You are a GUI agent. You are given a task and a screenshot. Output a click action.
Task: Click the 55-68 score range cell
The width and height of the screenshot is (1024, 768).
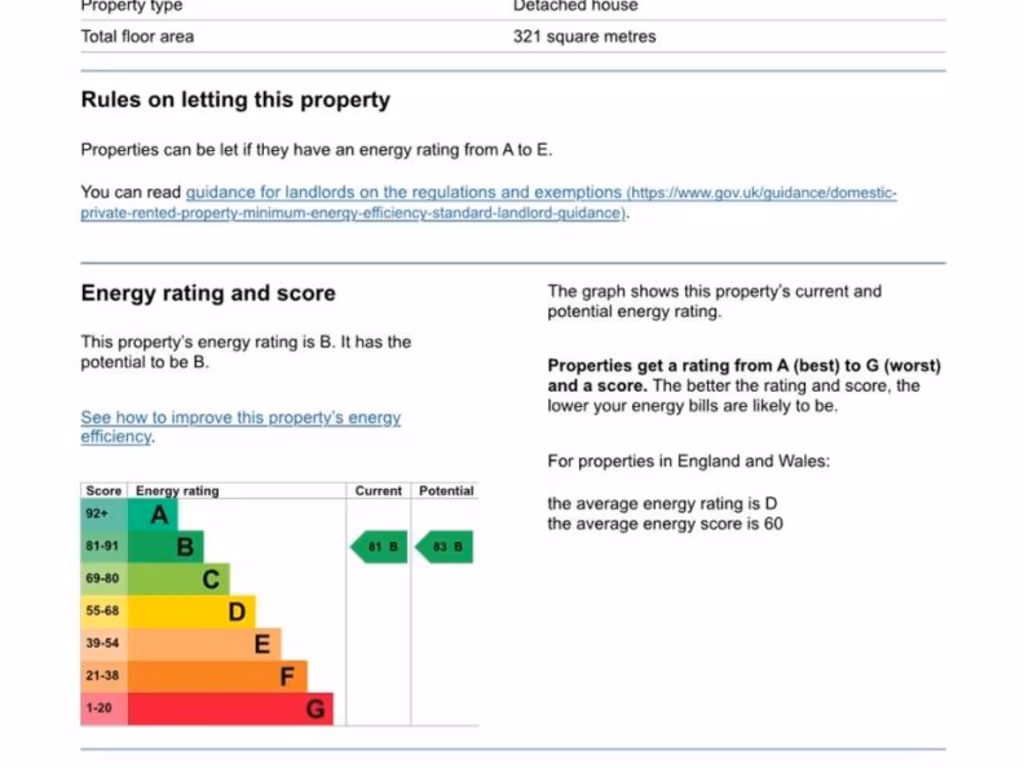[102, 611]
